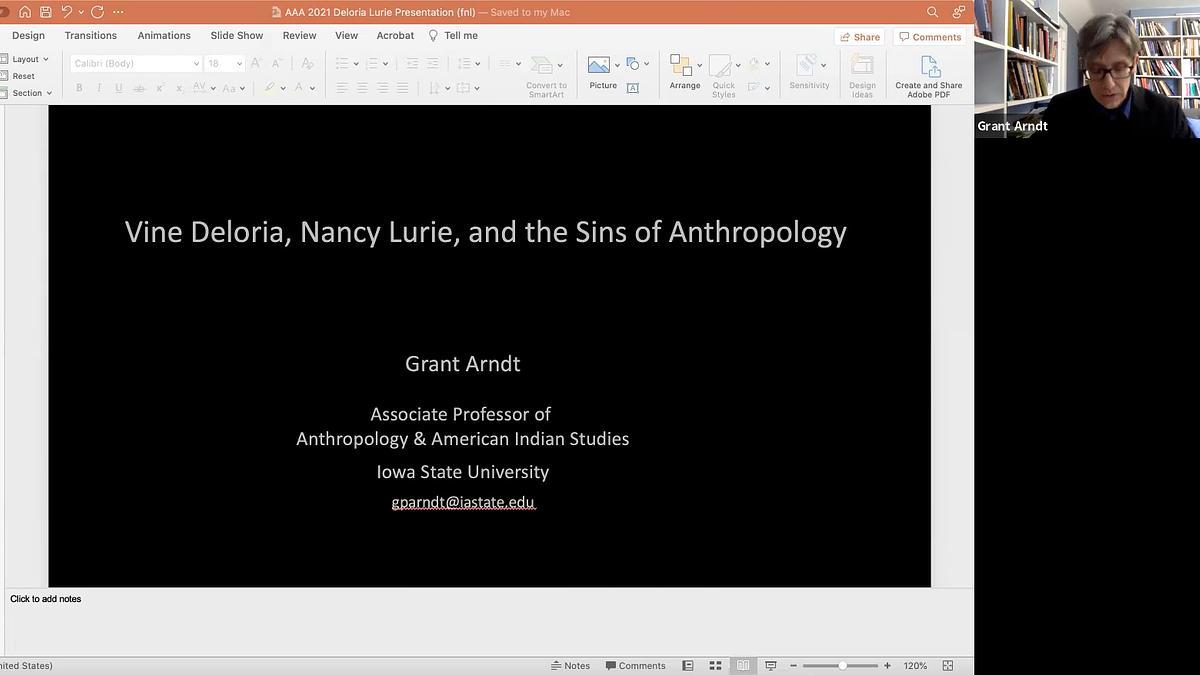The image size is (1200, 675).
Task: Open the Home icon in title bar
Action: 25,12
